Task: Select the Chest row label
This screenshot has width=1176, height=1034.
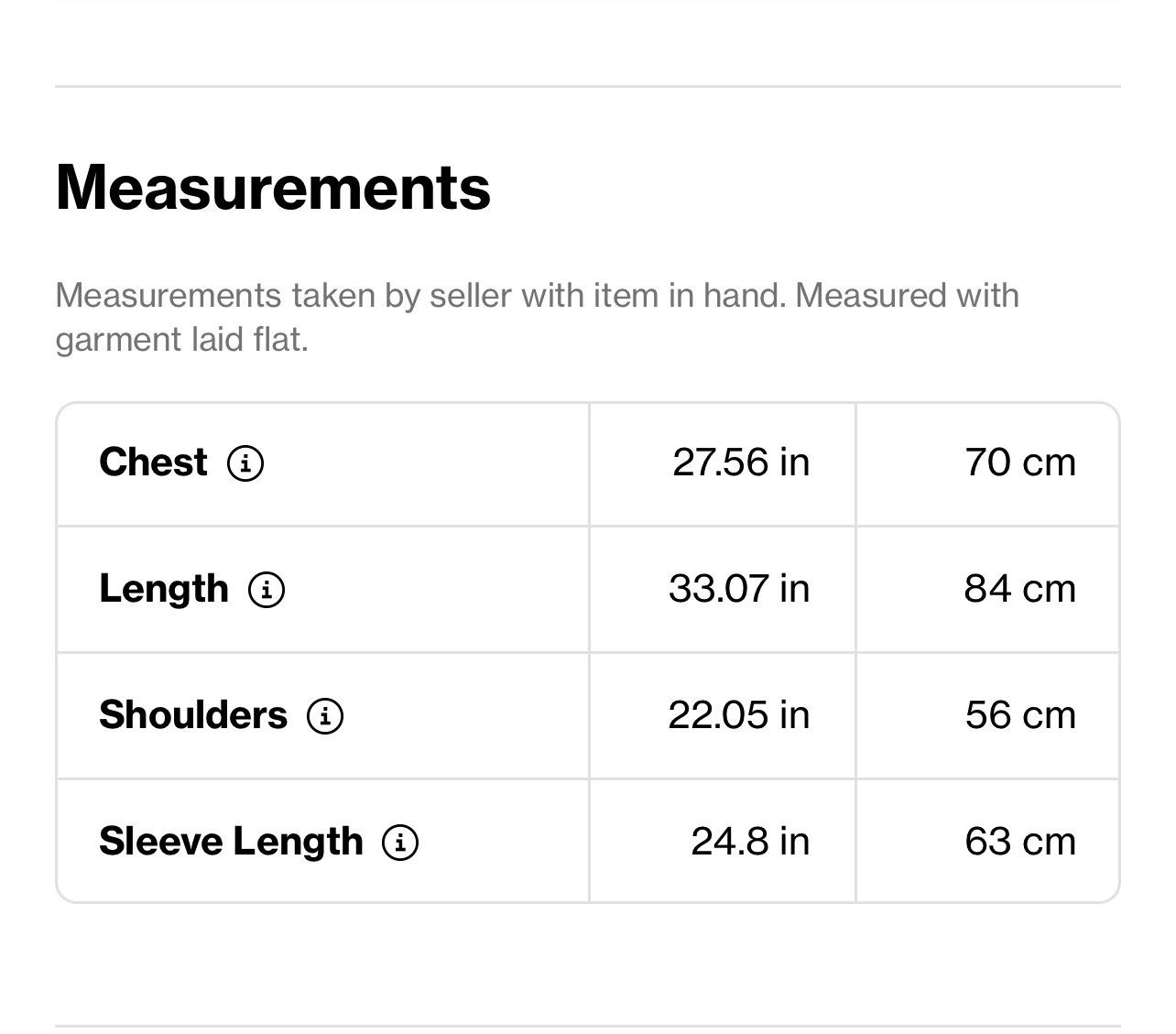Action: click(x=153, y=462)
